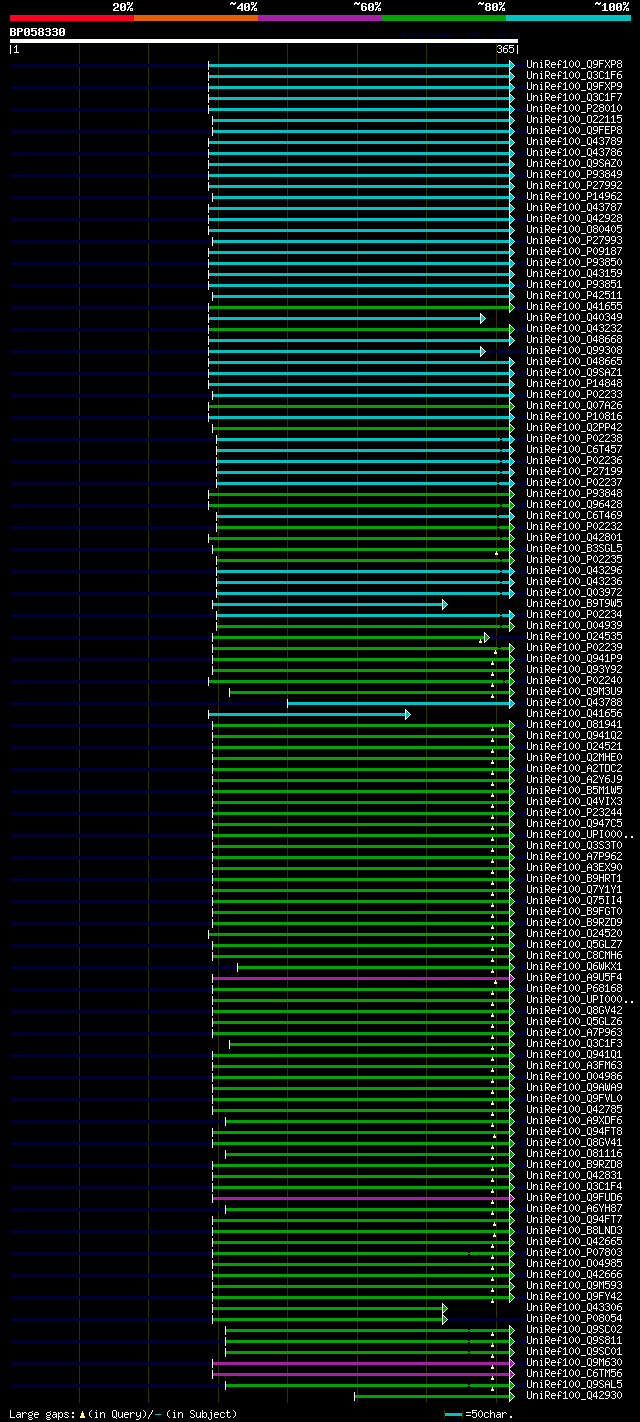
Task: Click UniRef100_O24535 label
Action: pyautogui.click(x=574, y=636)
